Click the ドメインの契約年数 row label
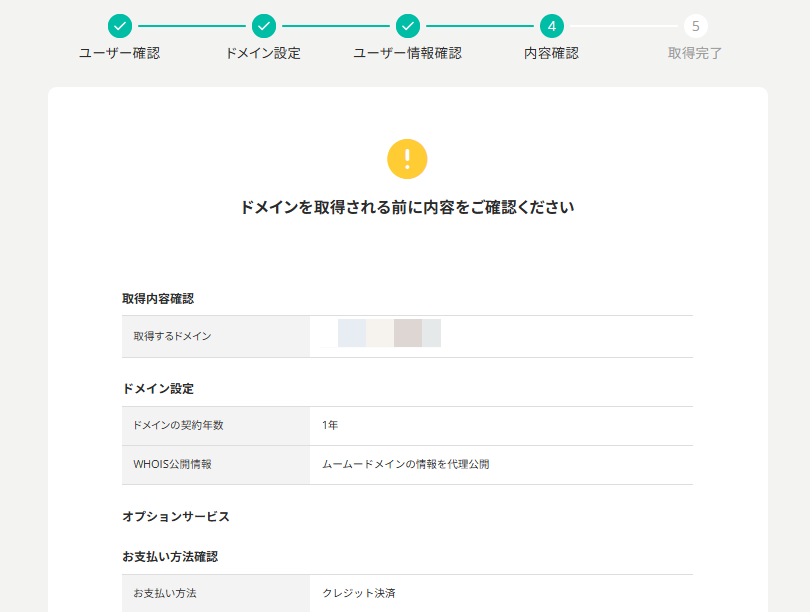Viewport: 810px width, 612px height. [178, 425]
